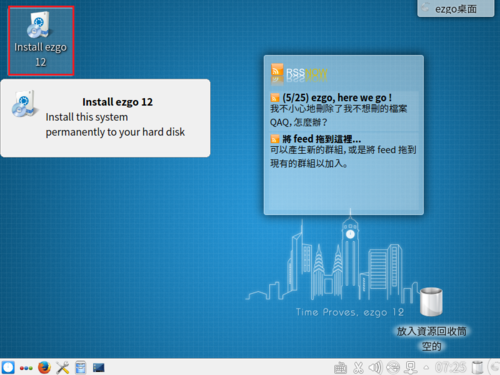Open the file manager cabinet icon
The width and height of the screenshot is (500, 375).
[x=80, y=368]
